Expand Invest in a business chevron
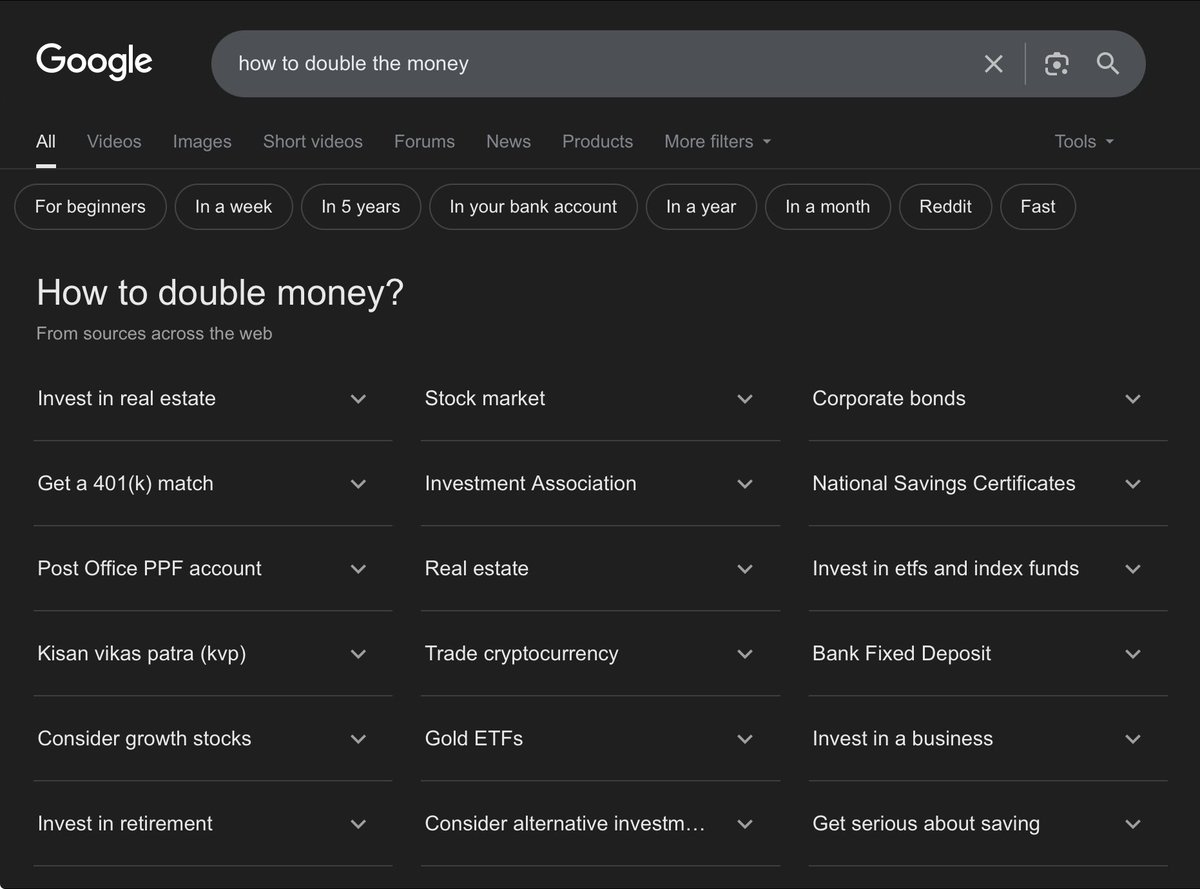This screenshot has width=1200, height=889. tap(1132, 739)
